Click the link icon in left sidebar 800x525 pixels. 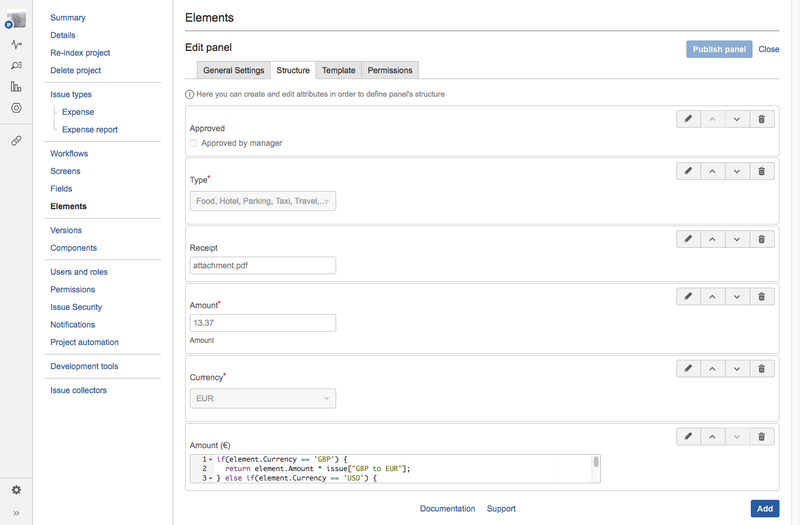point(16,141)
